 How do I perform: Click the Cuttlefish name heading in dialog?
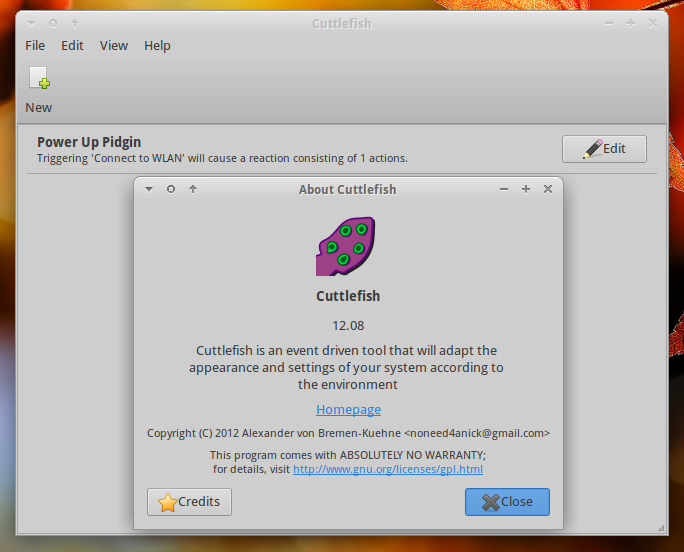coord(348,296)
